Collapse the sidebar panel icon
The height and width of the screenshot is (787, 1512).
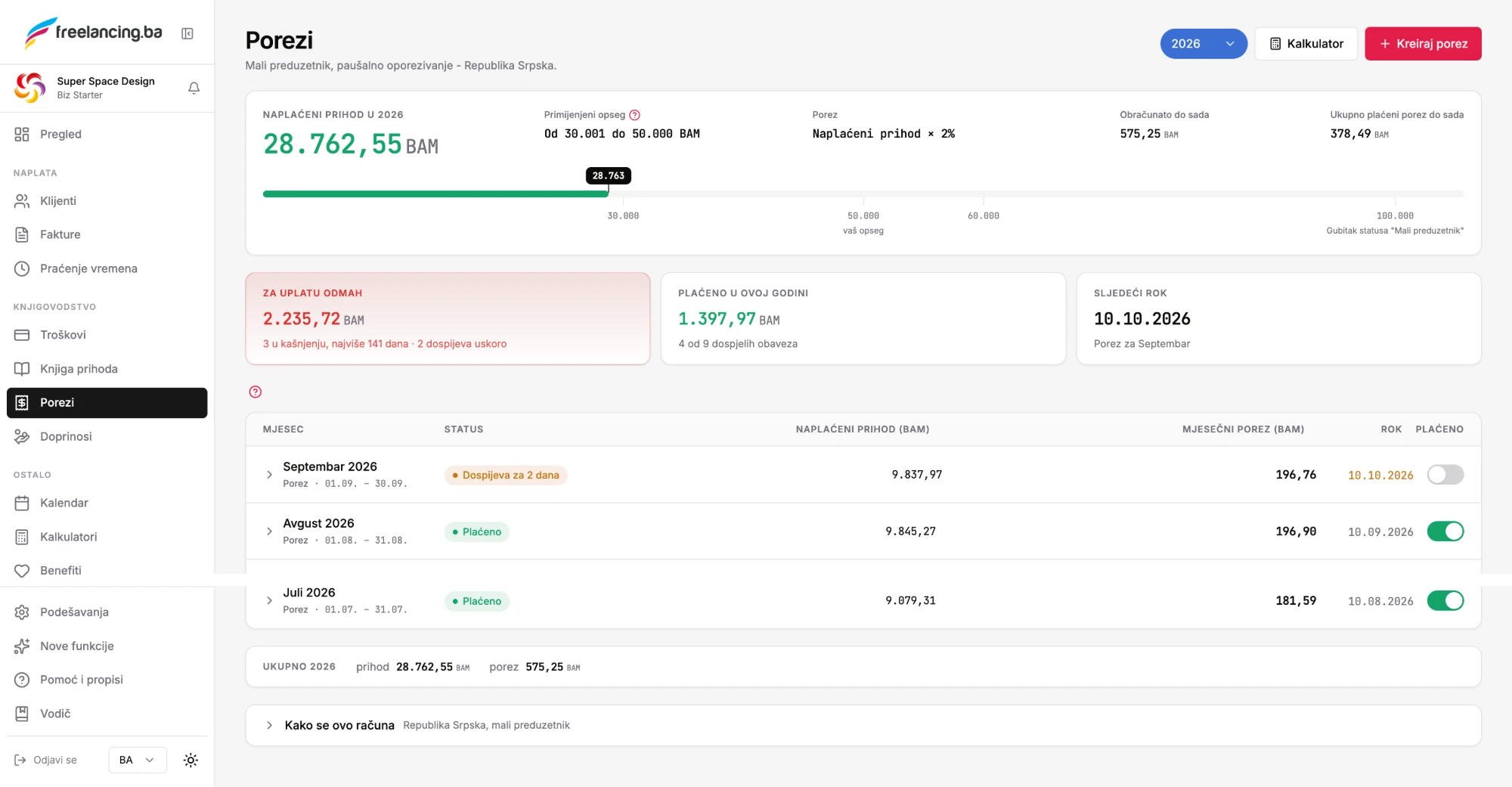187,33
